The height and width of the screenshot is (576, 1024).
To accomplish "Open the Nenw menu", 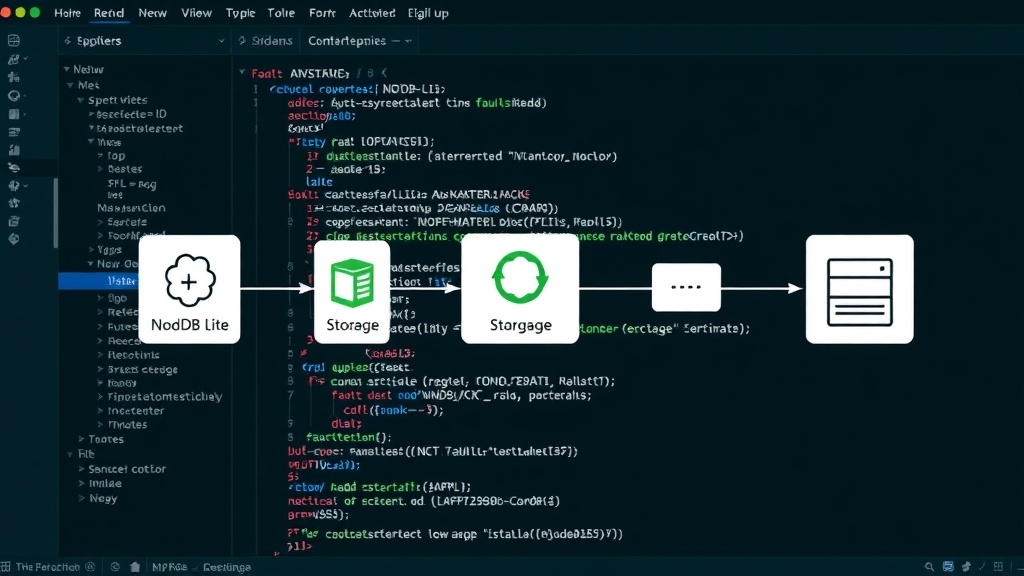I will [x=152, y=13].
